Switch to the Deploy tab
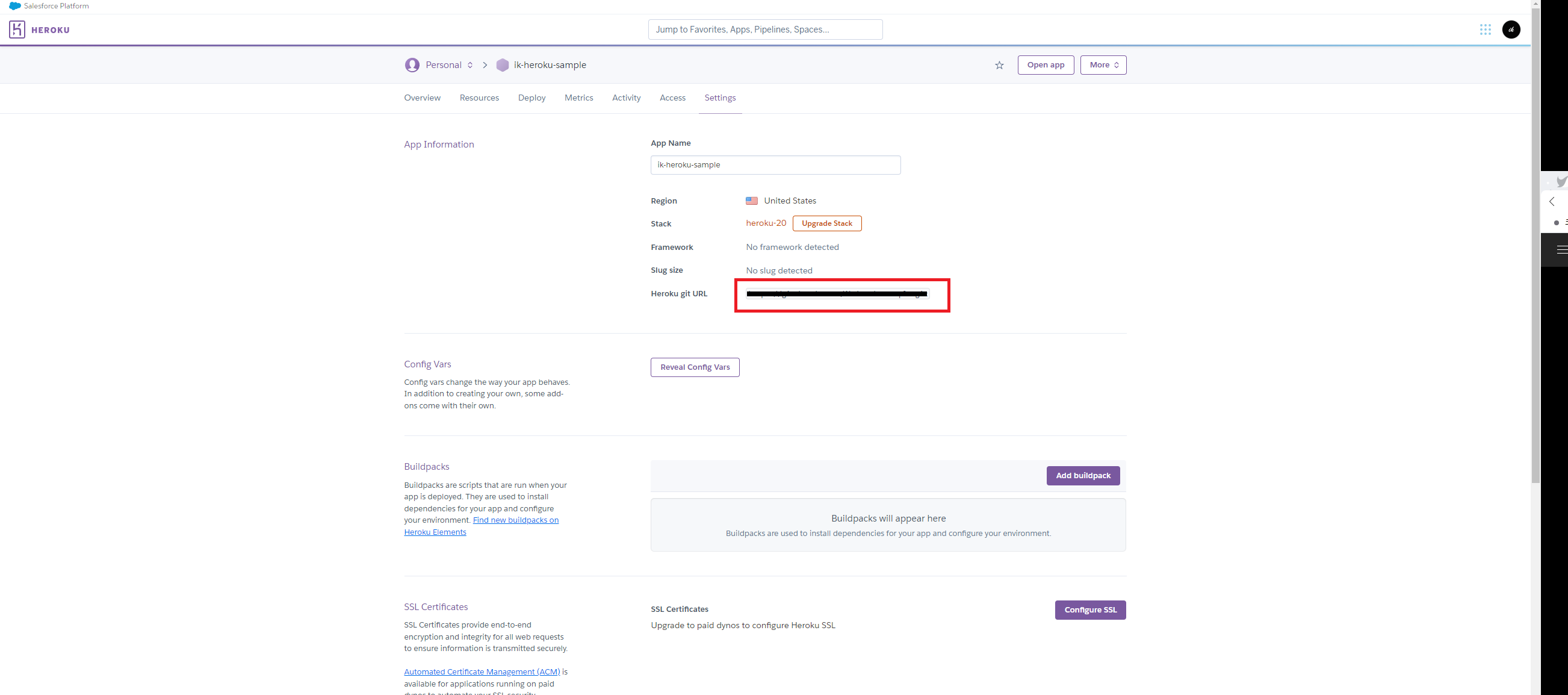Image resolution: width=1568 pixels, height=695 pixels. [531, 98]
